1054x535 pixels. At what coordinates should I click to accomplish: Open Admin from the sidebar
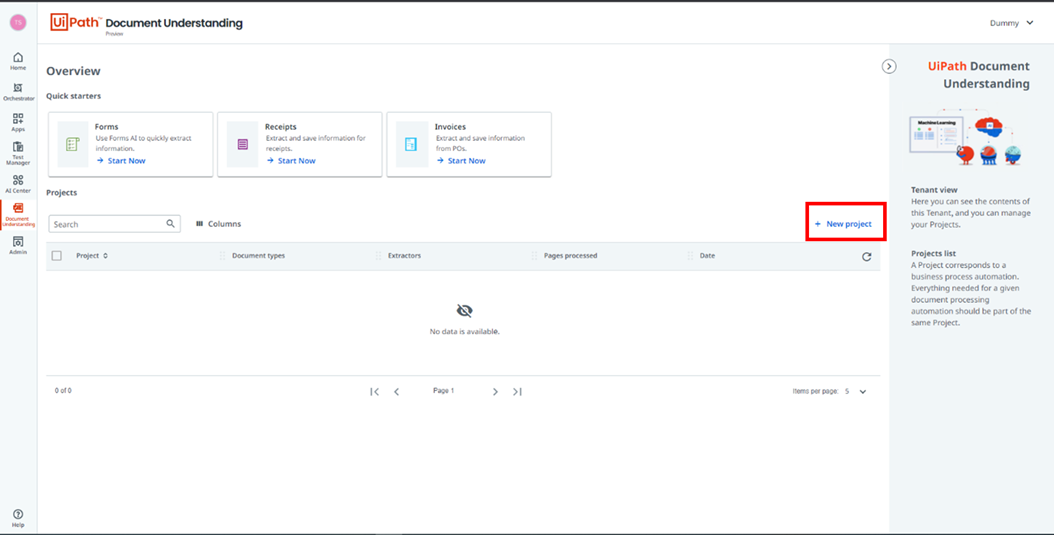point(18,246)
